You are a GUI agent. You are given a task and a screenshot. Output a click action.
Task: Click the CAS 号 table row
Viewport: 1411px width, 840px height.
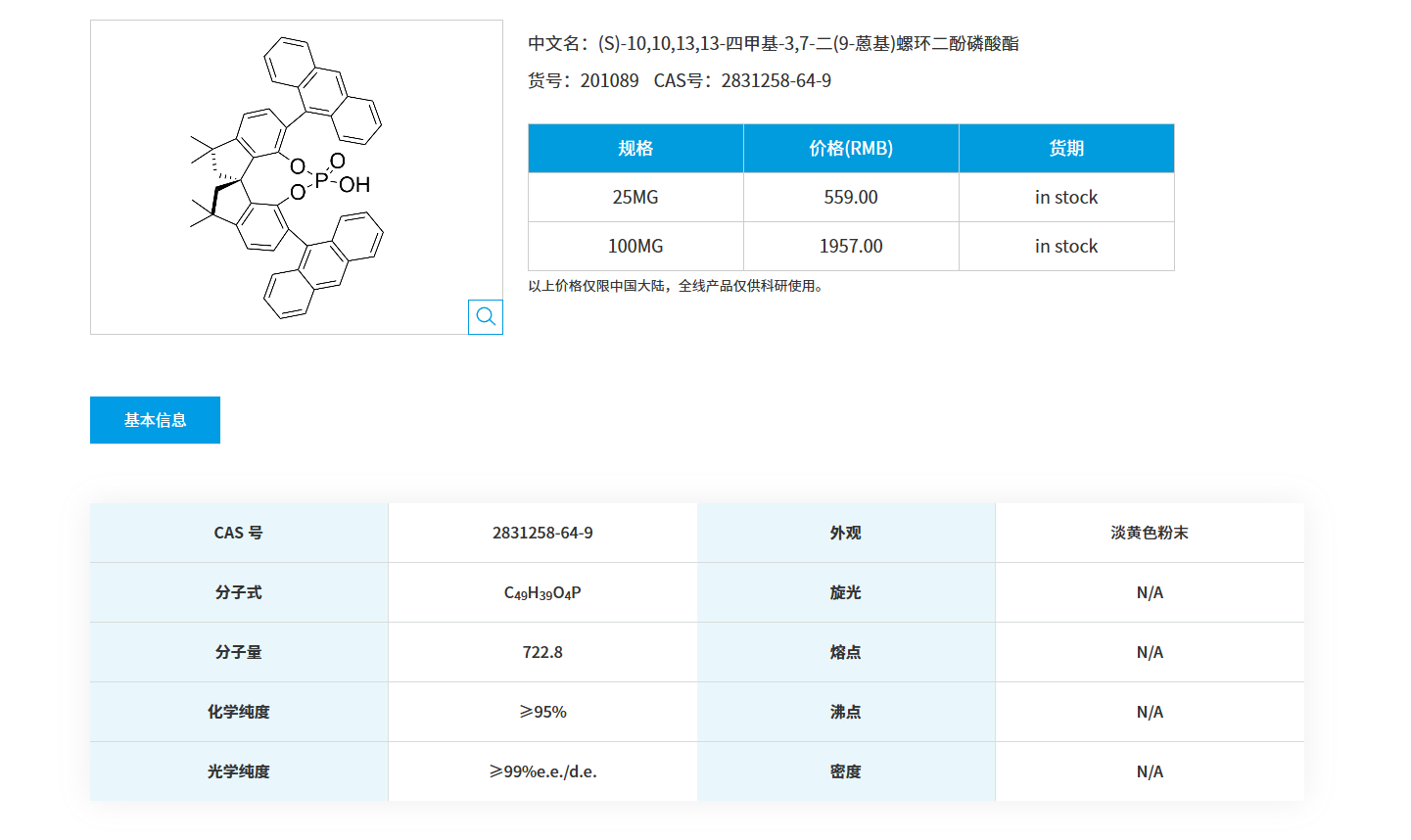pyautogui.click(x=237, y=533)
